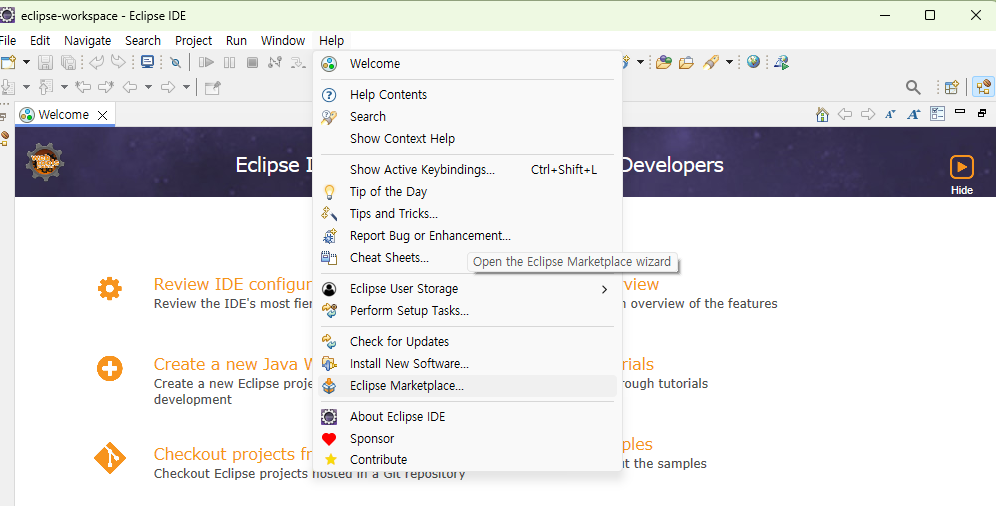The height and width of the screenshot is (506, 996).
Task: Click the Undo arrow toolbar icon
Action: (x=96, y=62)
